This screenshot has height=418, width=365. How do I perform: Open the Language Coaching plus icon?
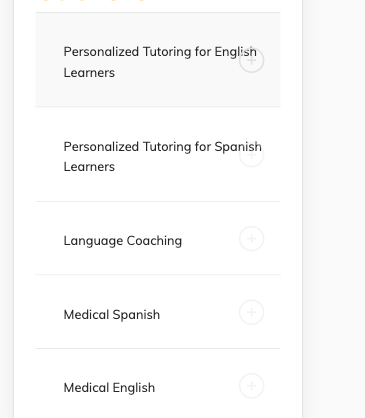(252, 239)
